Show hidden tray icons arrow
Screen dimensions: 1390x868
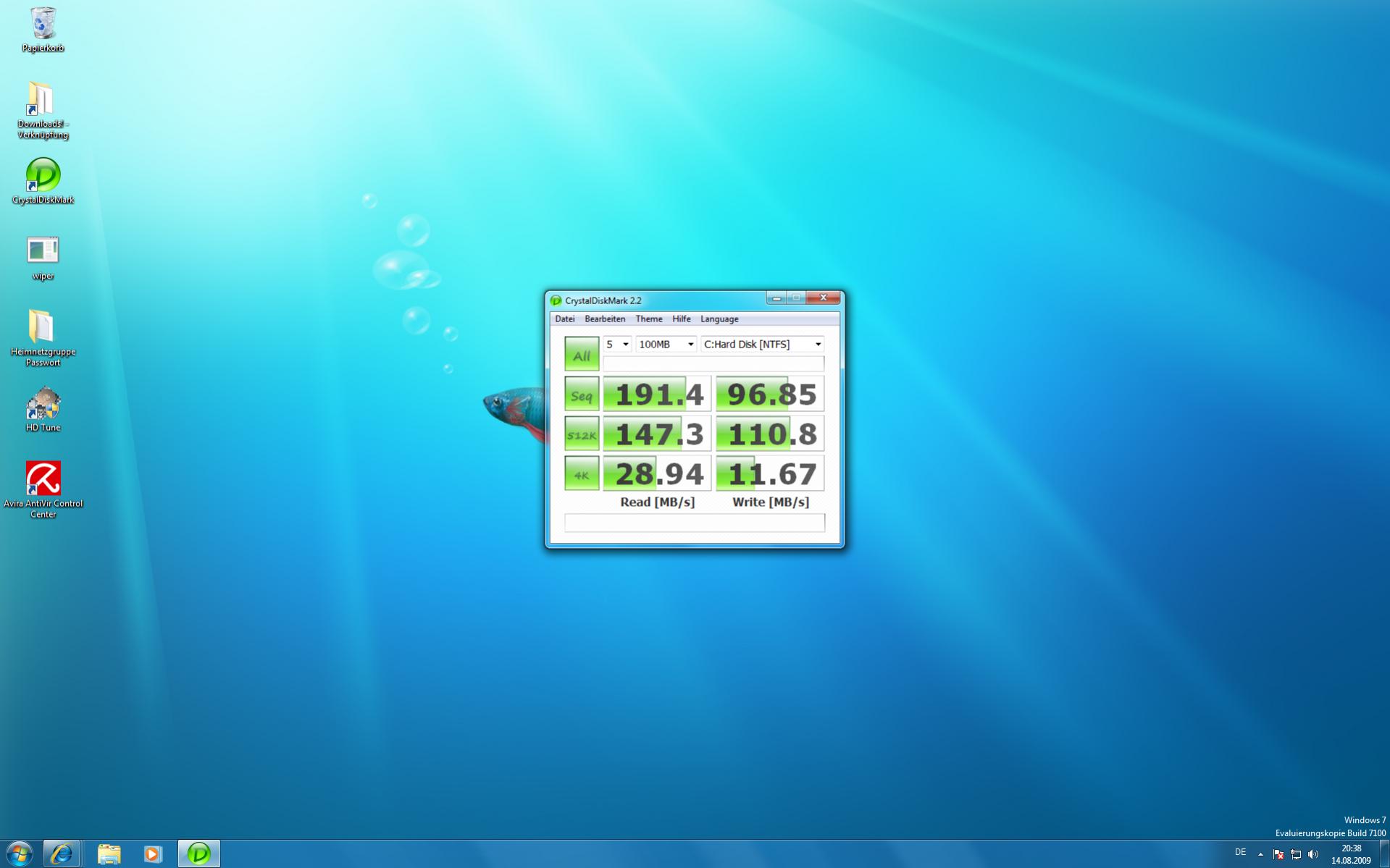click(x=1260, y=854)
